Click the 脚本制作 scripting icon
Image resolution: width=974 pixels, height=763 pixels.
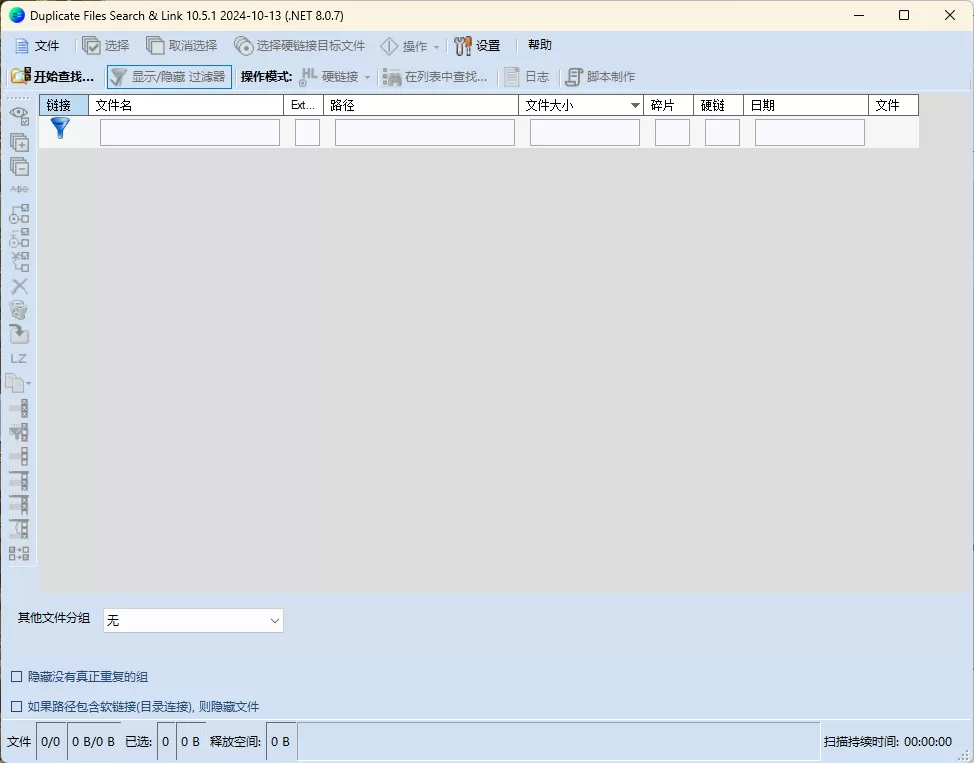tap(600, 76)
